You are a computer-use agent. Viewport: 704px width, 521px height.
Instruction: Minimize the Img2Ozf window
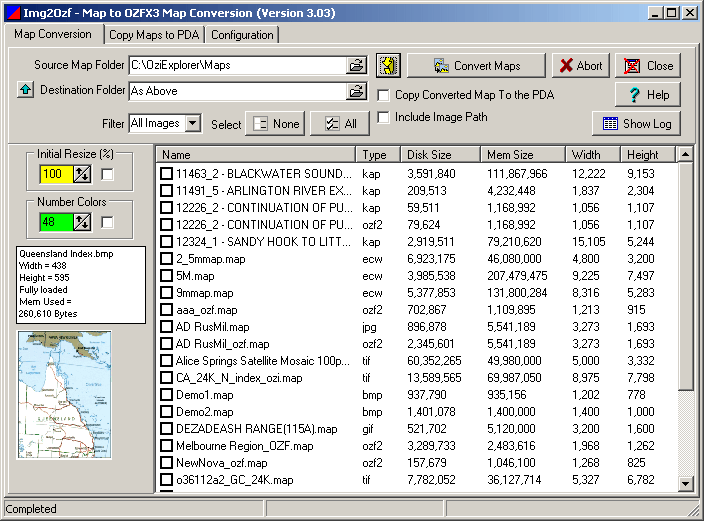tap(655, 13)
